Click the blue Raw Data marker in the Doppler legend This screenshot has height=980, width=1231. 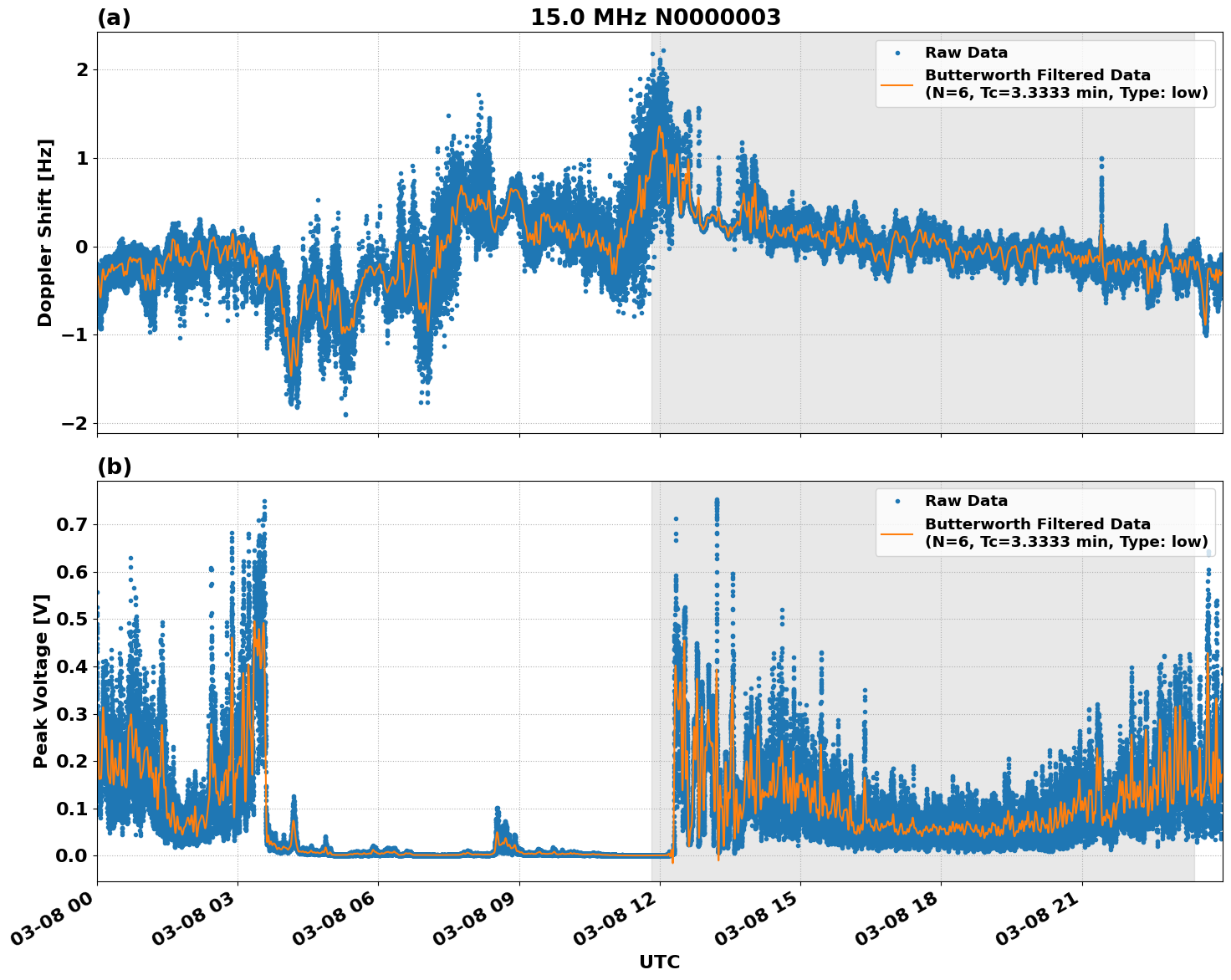click(896, 53)
